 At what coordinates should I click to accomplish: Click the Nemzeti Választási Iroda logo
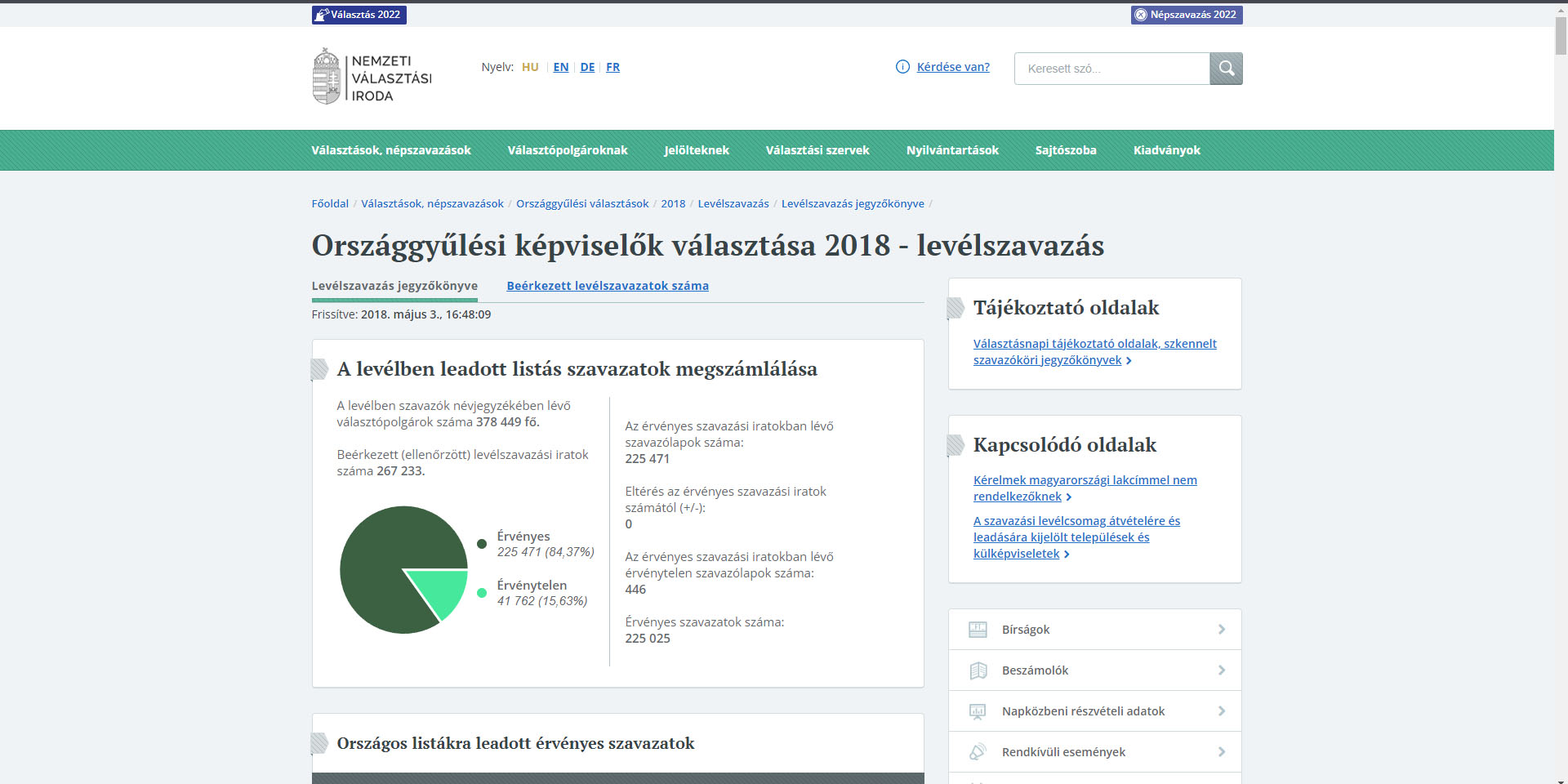tap(372, 76)
